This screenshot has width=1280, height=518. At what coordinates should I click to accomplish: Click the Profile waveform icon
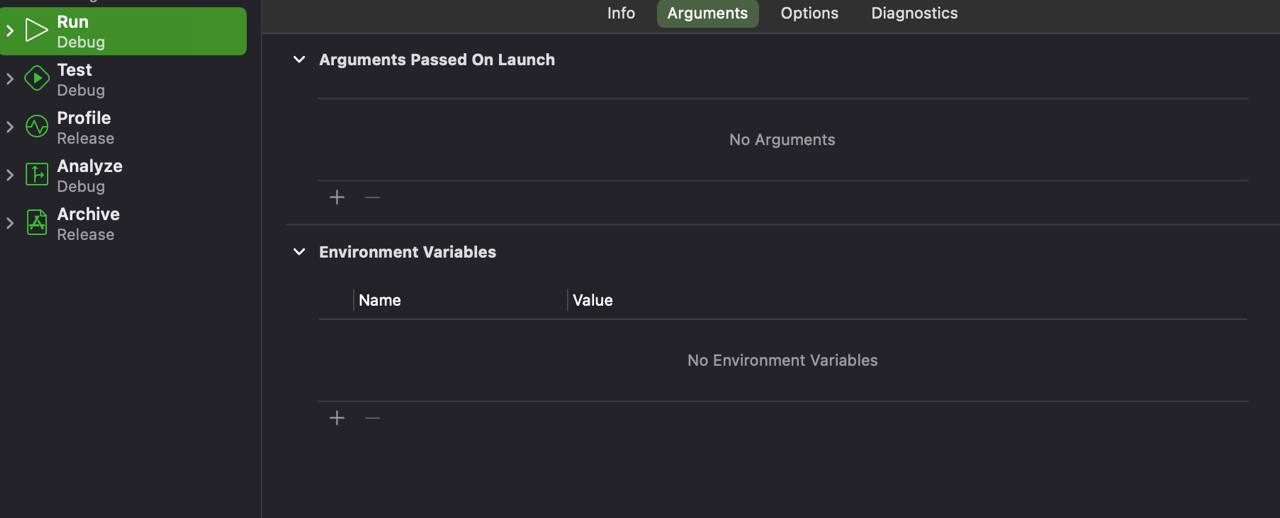tap(37, 127)
